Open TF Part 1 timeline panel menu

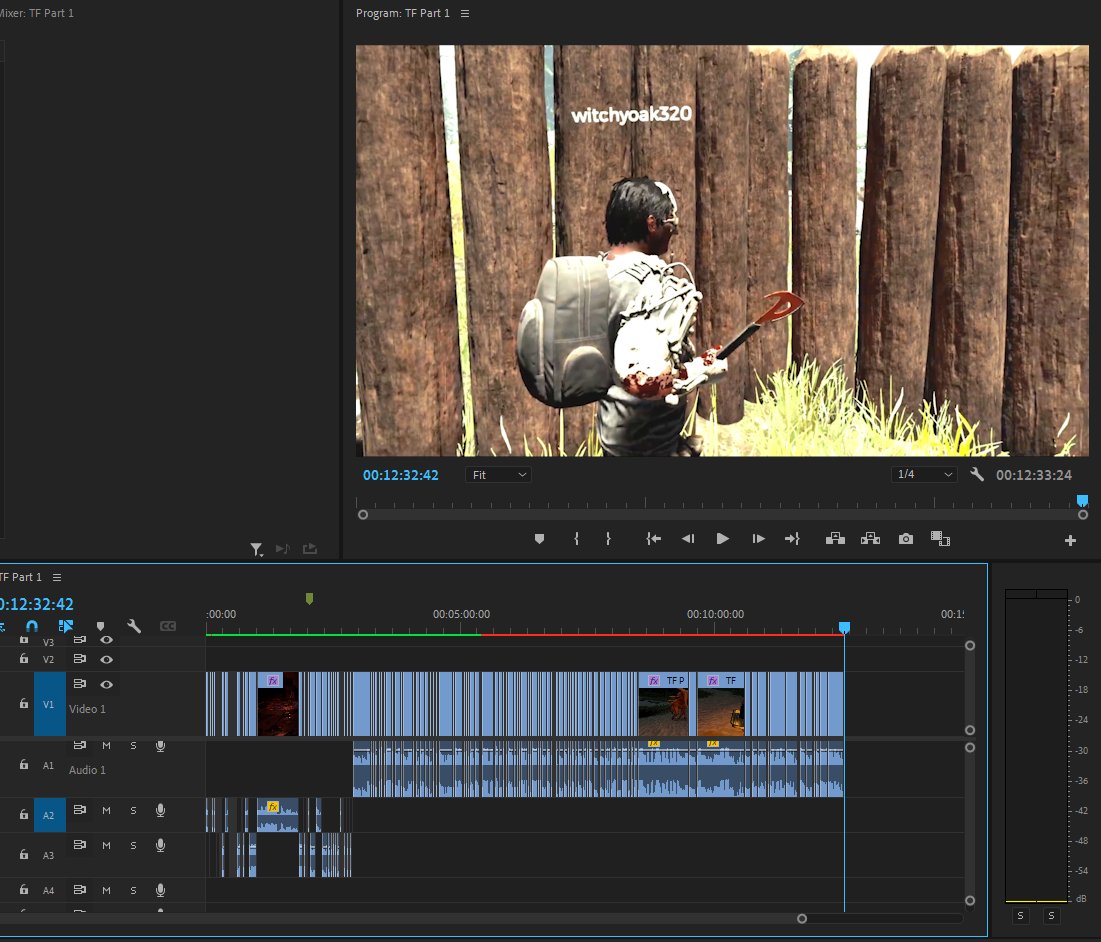(57, 577)
